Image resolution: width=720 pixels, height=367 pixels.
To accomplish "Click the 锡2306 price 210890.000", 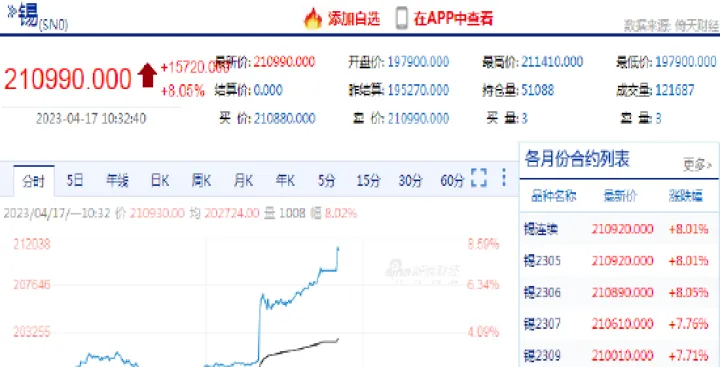I will tap(622, 292).
